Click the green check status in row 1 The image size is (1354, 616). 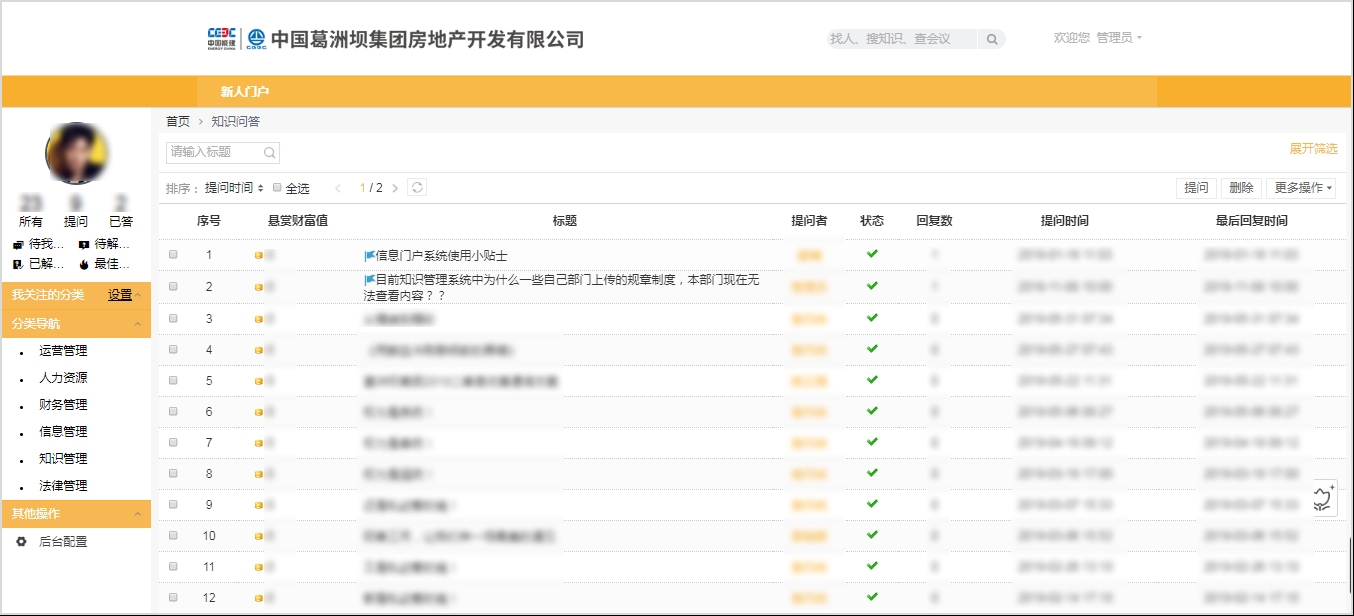point(872,254)
